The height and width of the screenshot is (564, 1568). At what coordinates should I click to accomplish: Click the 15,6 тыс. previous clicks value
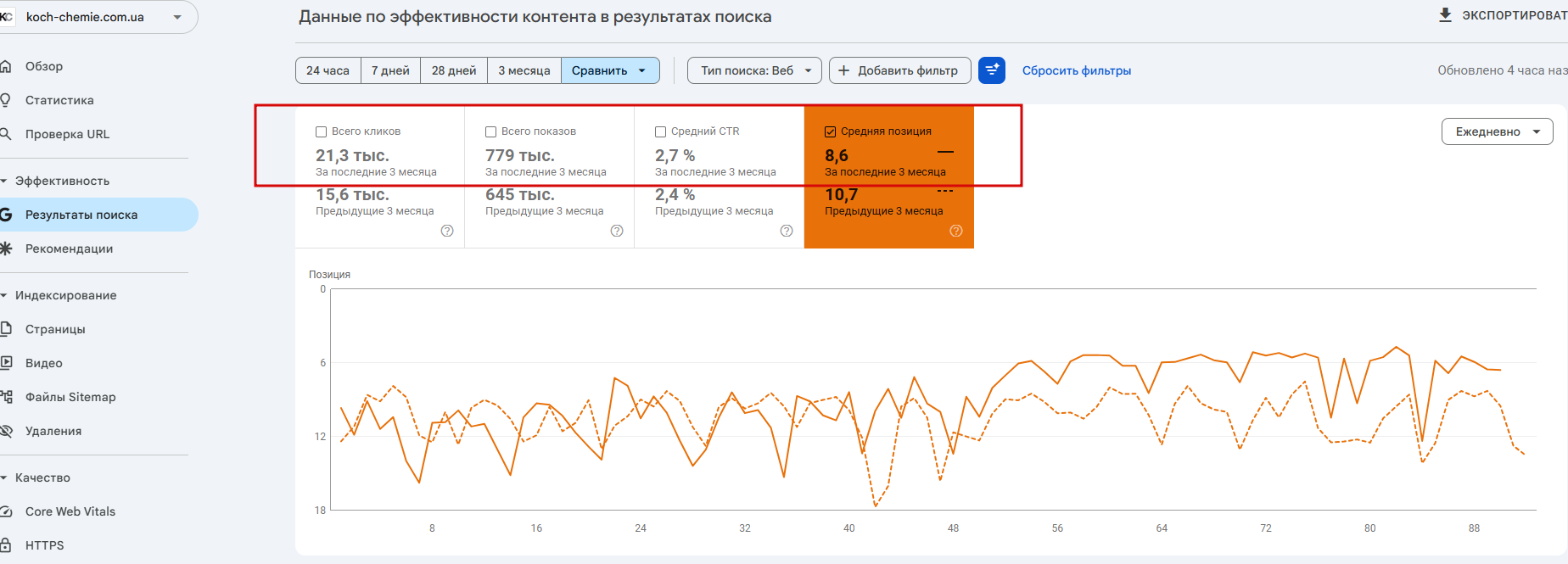click(352, 195)
